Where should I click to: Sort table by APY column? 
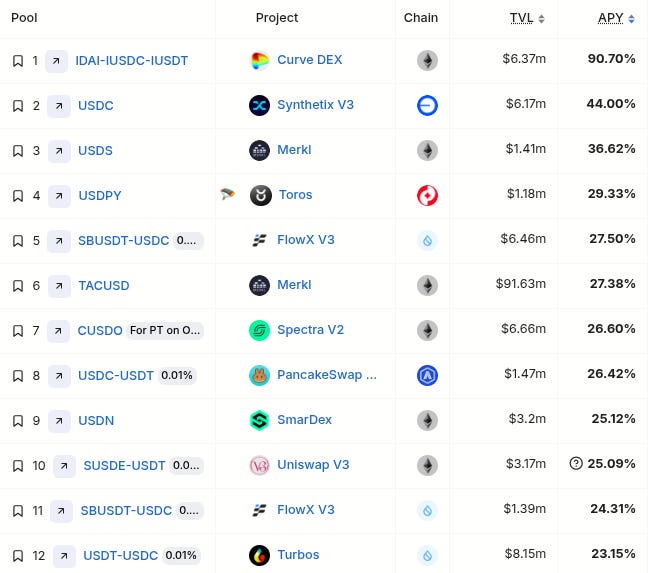[616, 18]
